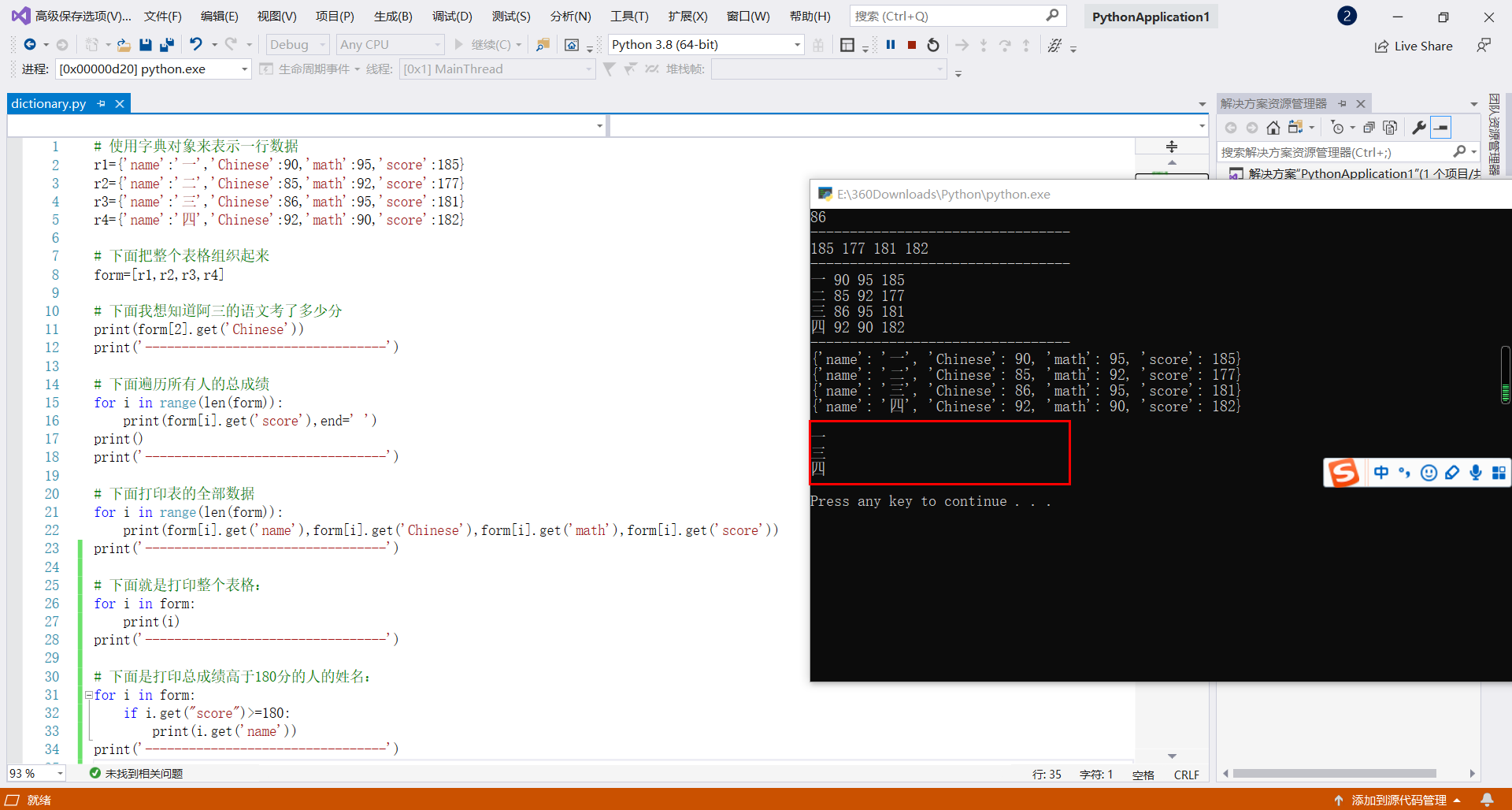
Task: Click the Navigate Backward arrow icon
Action: (x=30, y=45)
